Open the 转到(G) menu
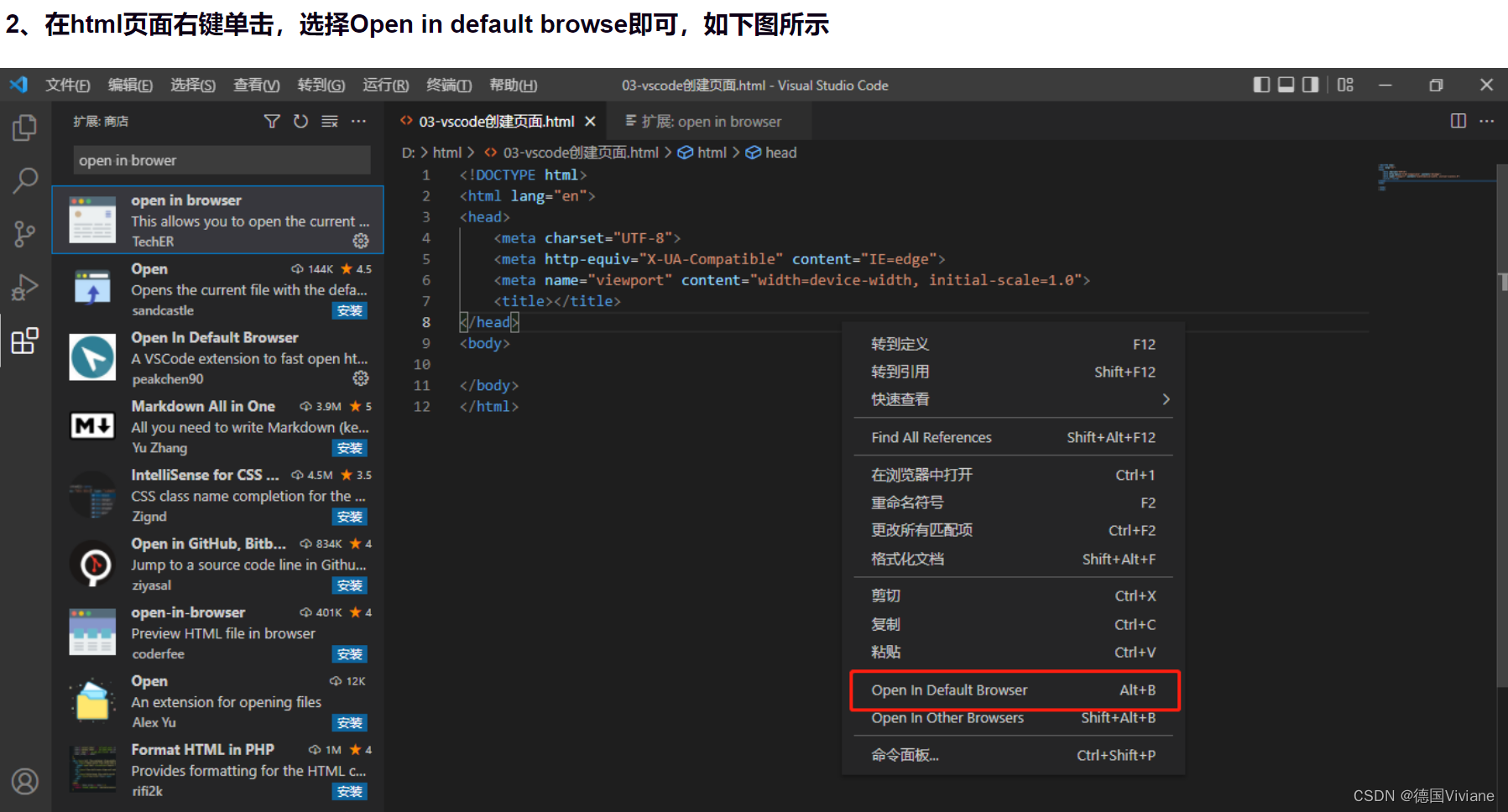 click(321, 85)
